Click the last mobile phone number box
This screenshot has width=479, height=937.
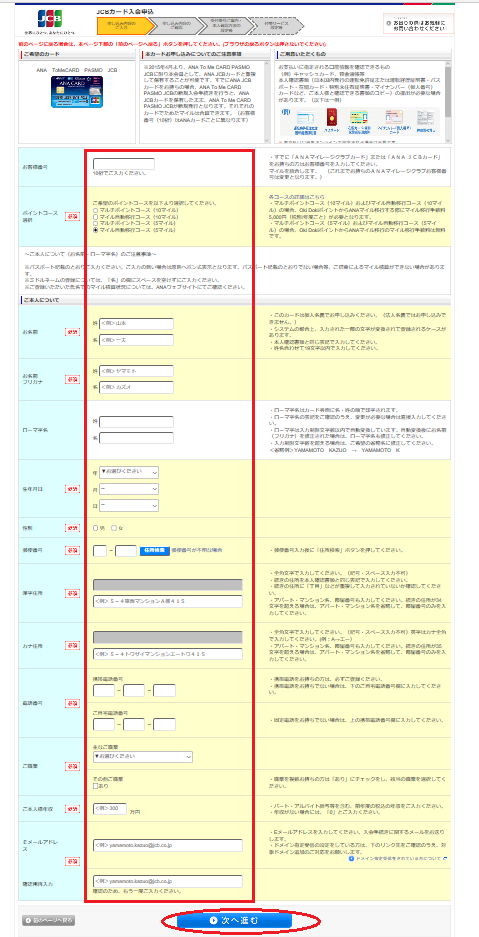(164, 691)
